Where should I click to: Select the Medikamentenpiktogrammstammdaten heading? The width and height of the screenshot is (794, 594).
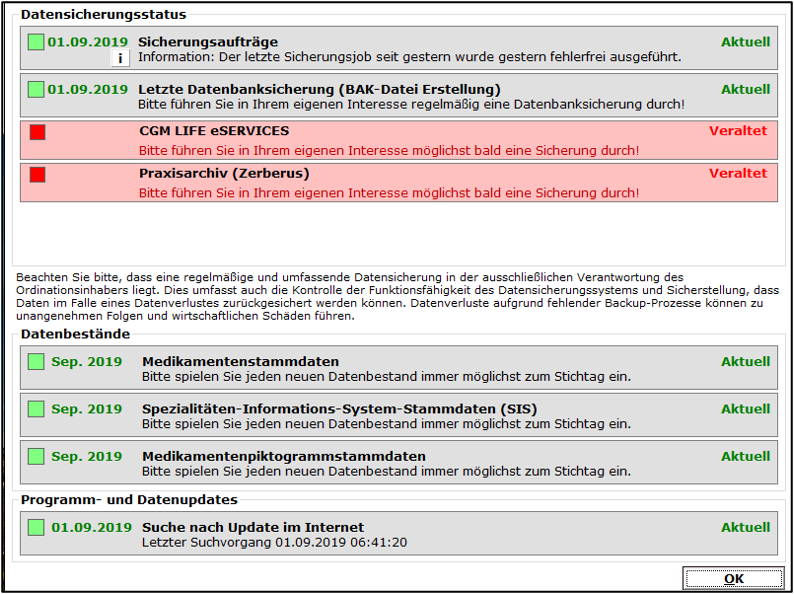284,457
